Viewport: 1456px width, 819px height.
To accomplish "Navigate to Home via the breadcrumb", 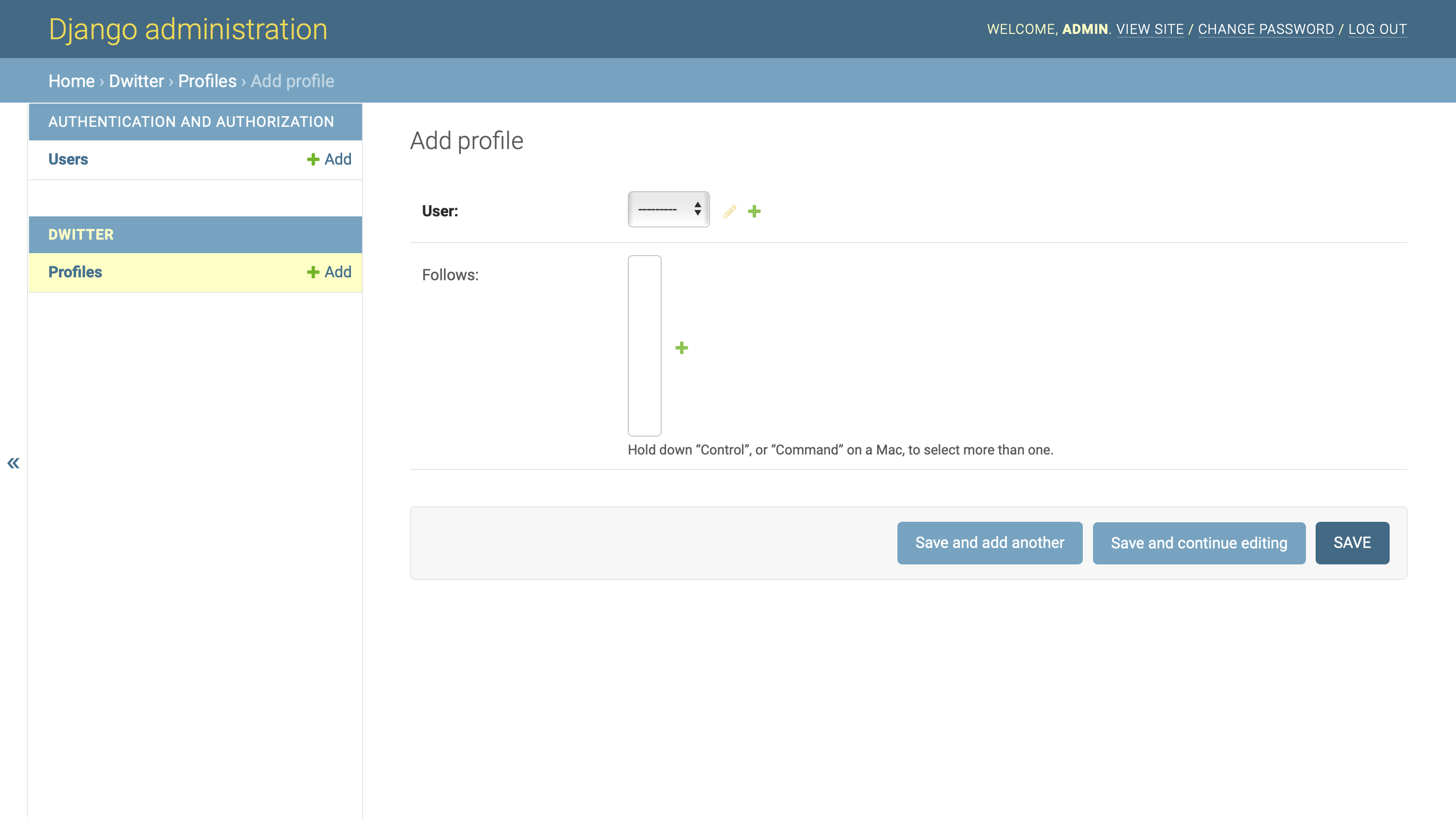I will click(x=72, y=81).
